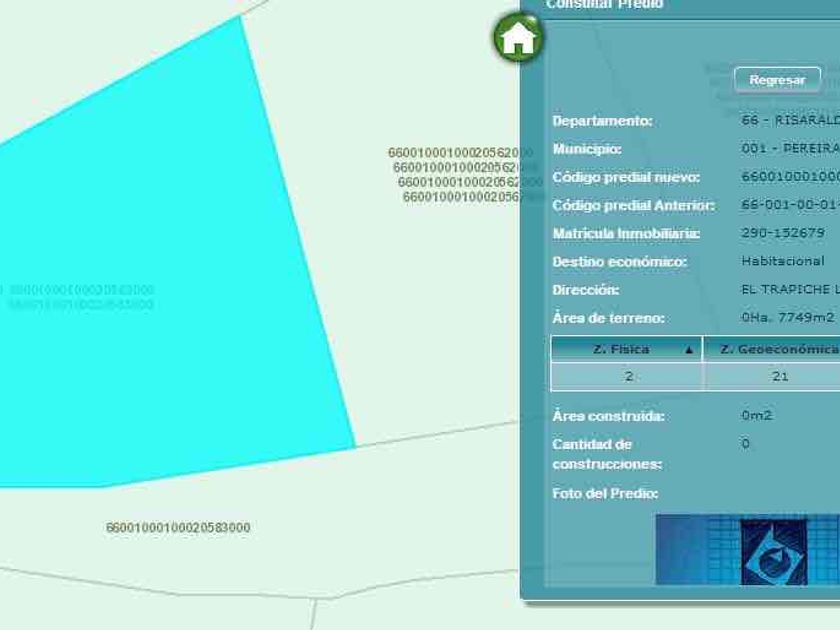Click the Dirección value EL TRAPICHE
Viewport: 840px width, 630px height.
[791, 289]
